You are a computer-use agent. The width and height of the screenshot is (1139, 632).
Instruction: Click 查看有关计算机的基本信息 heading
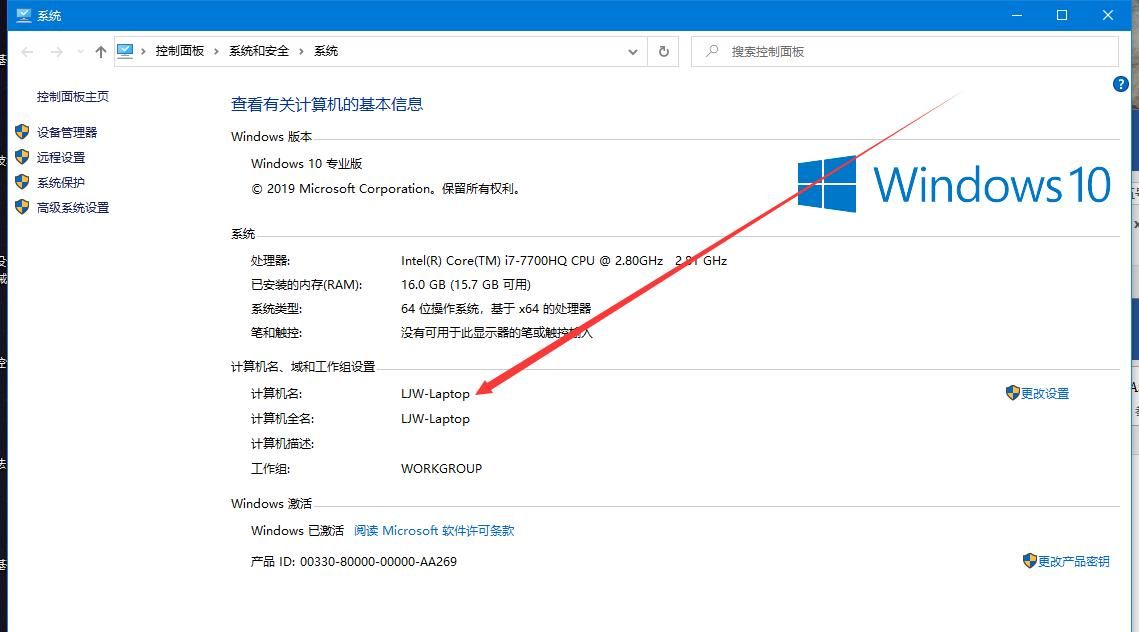pyautogui.click(x=327, y=105)
